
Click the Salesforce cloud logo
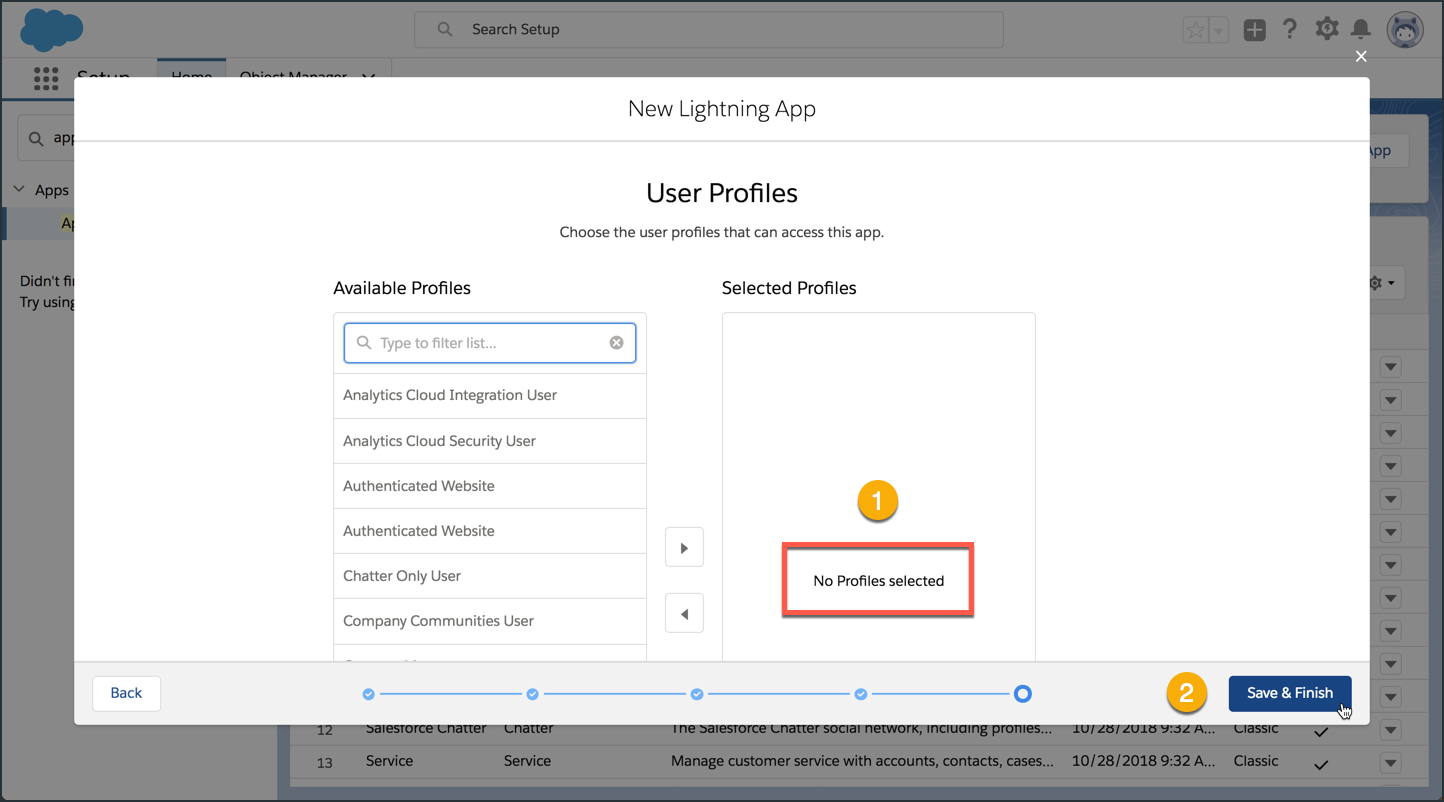[52, 29]
